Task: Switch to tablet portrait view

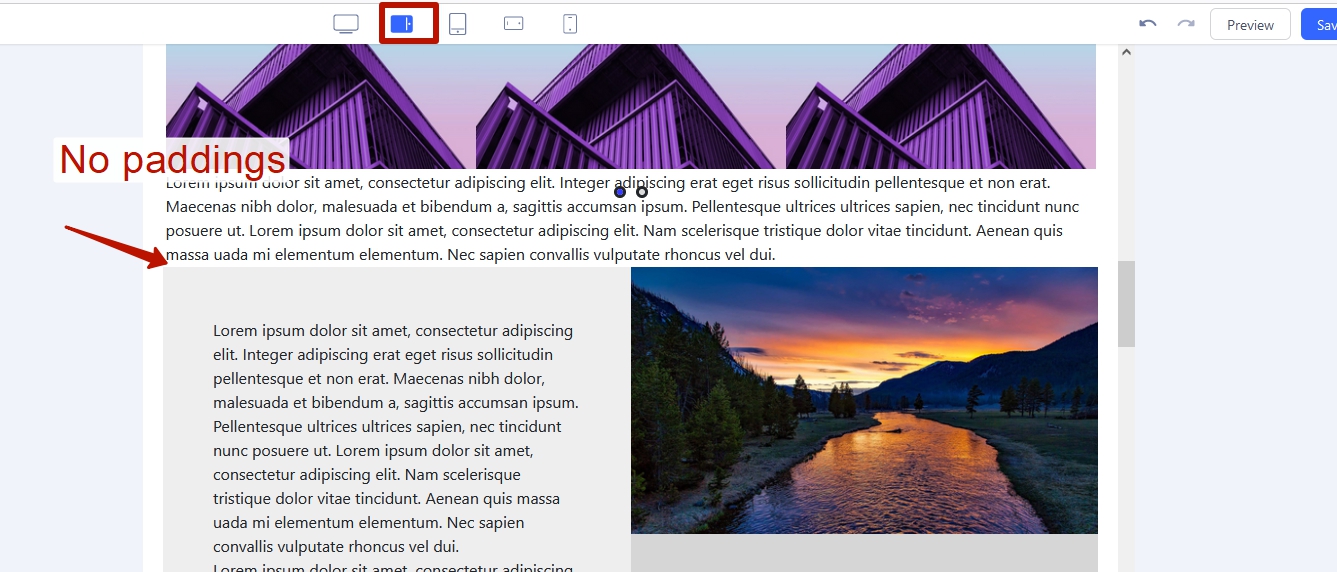Action: [457, 24]
